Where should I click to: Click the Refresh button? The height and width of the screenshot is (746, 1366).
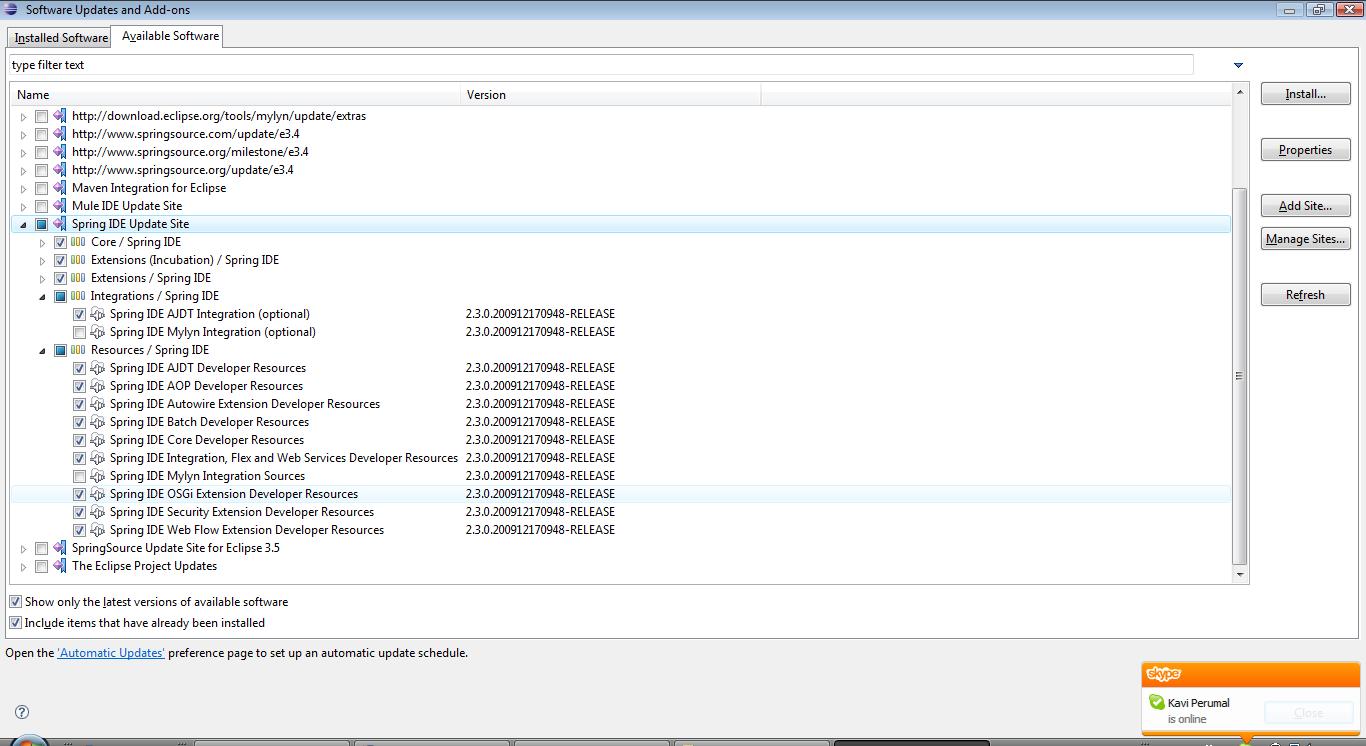pos(1305,295)
